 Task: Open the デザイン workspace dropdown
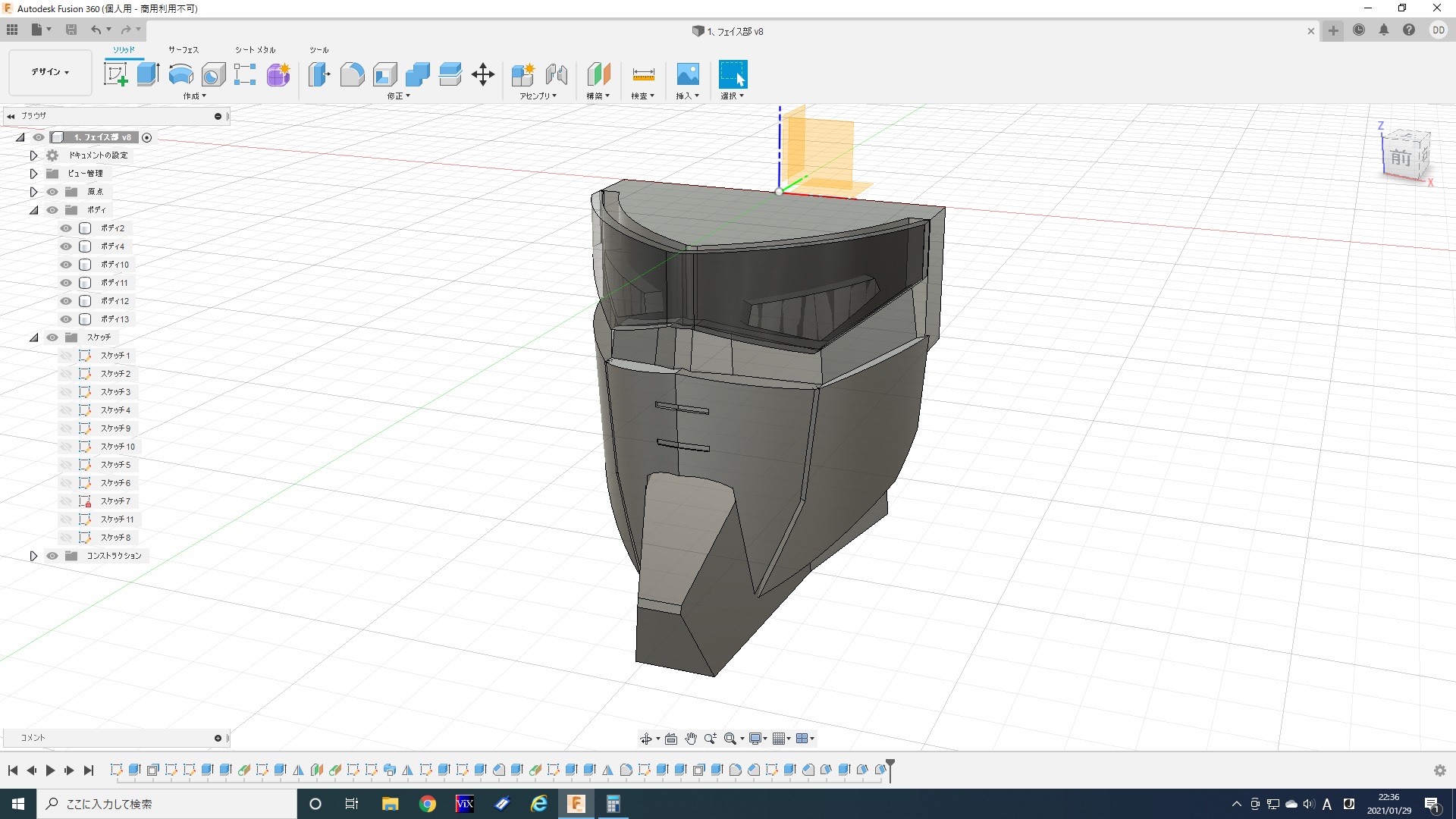coord(50,72)
